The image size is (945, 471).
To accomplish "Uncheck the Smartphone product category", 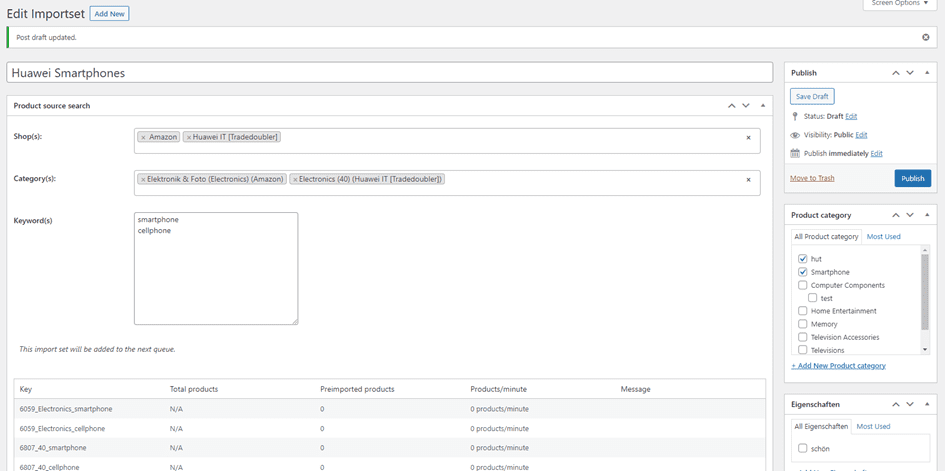I will 802,272.
